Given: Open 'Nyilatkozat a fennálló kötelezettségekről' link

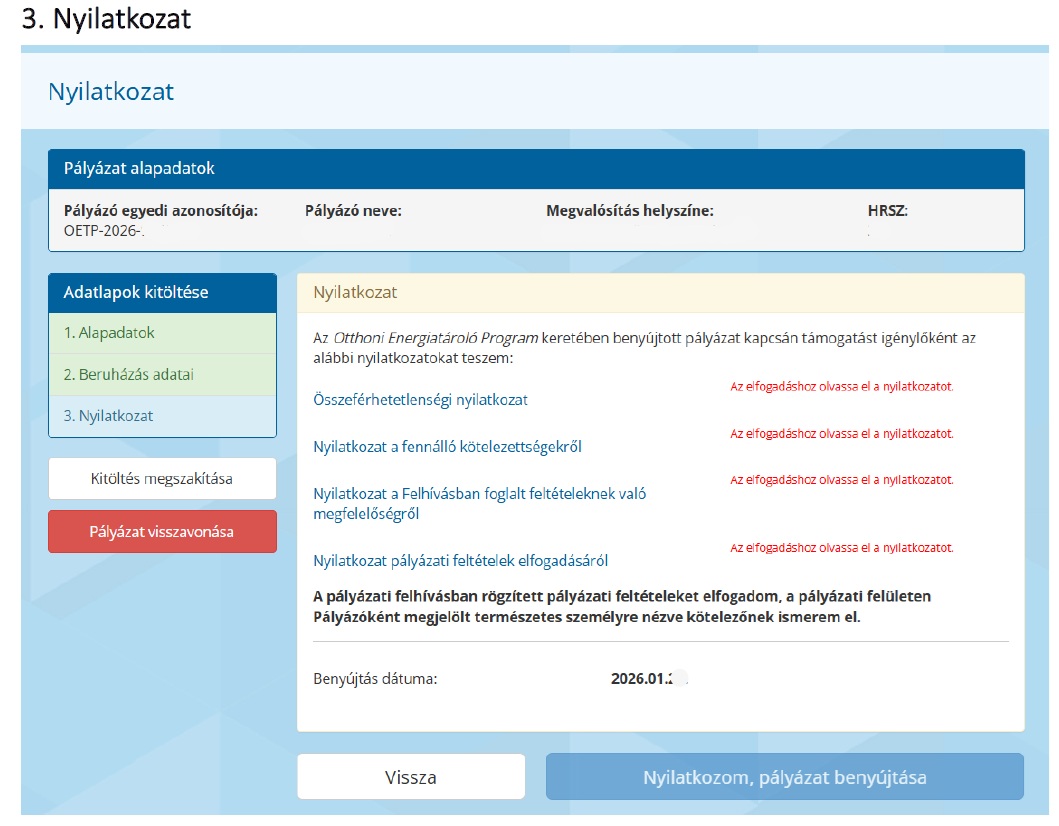Looking at the screenshot, I should [x=447, y=447].
